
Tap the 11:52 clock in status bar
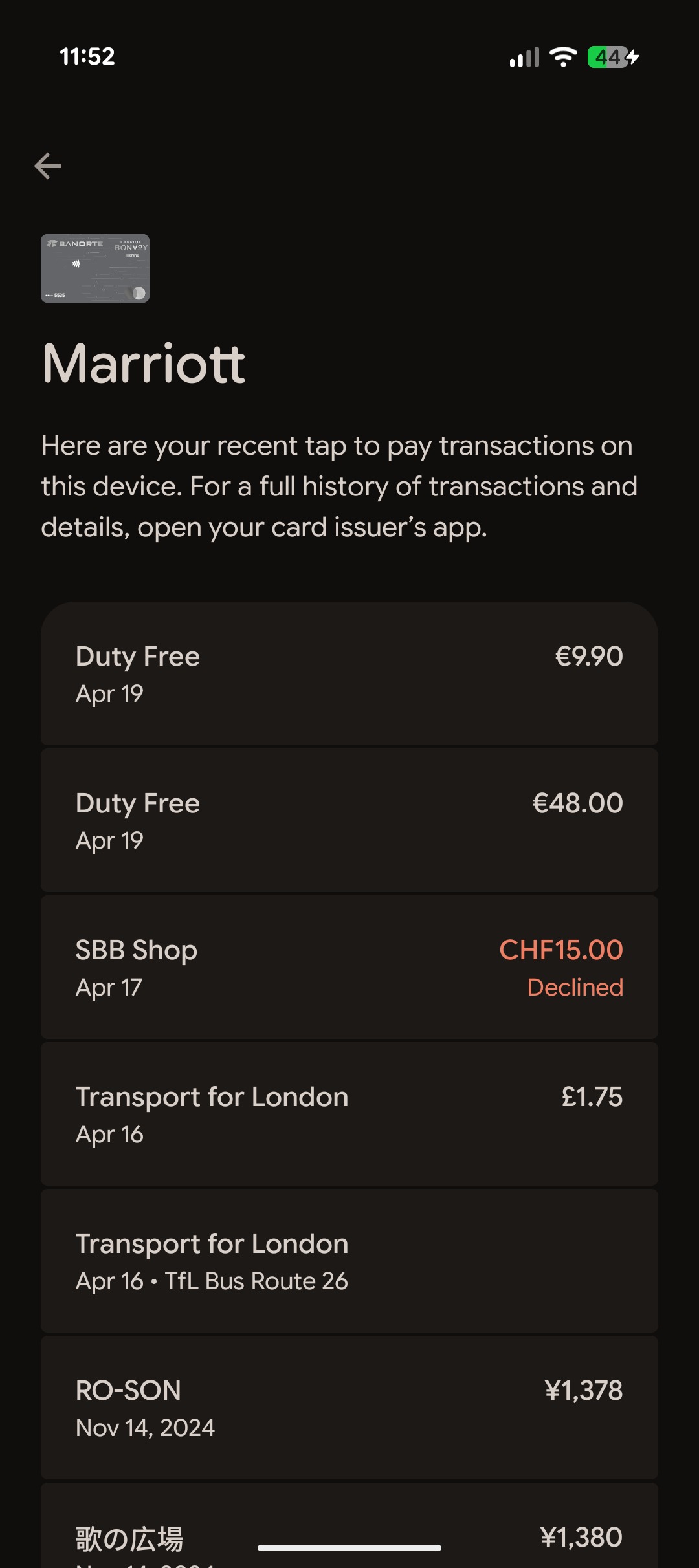click(87, 56)
